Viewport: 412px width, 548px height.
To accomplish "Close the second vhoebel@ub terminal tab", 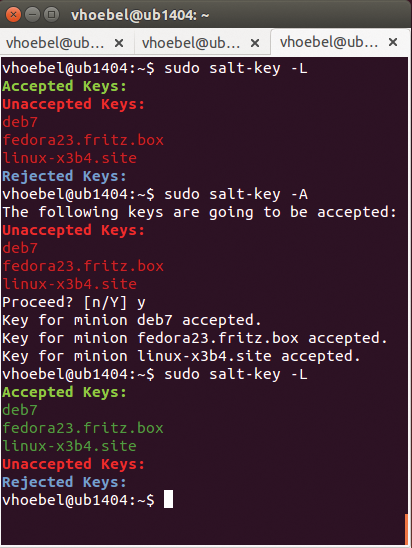I will 255,43.
